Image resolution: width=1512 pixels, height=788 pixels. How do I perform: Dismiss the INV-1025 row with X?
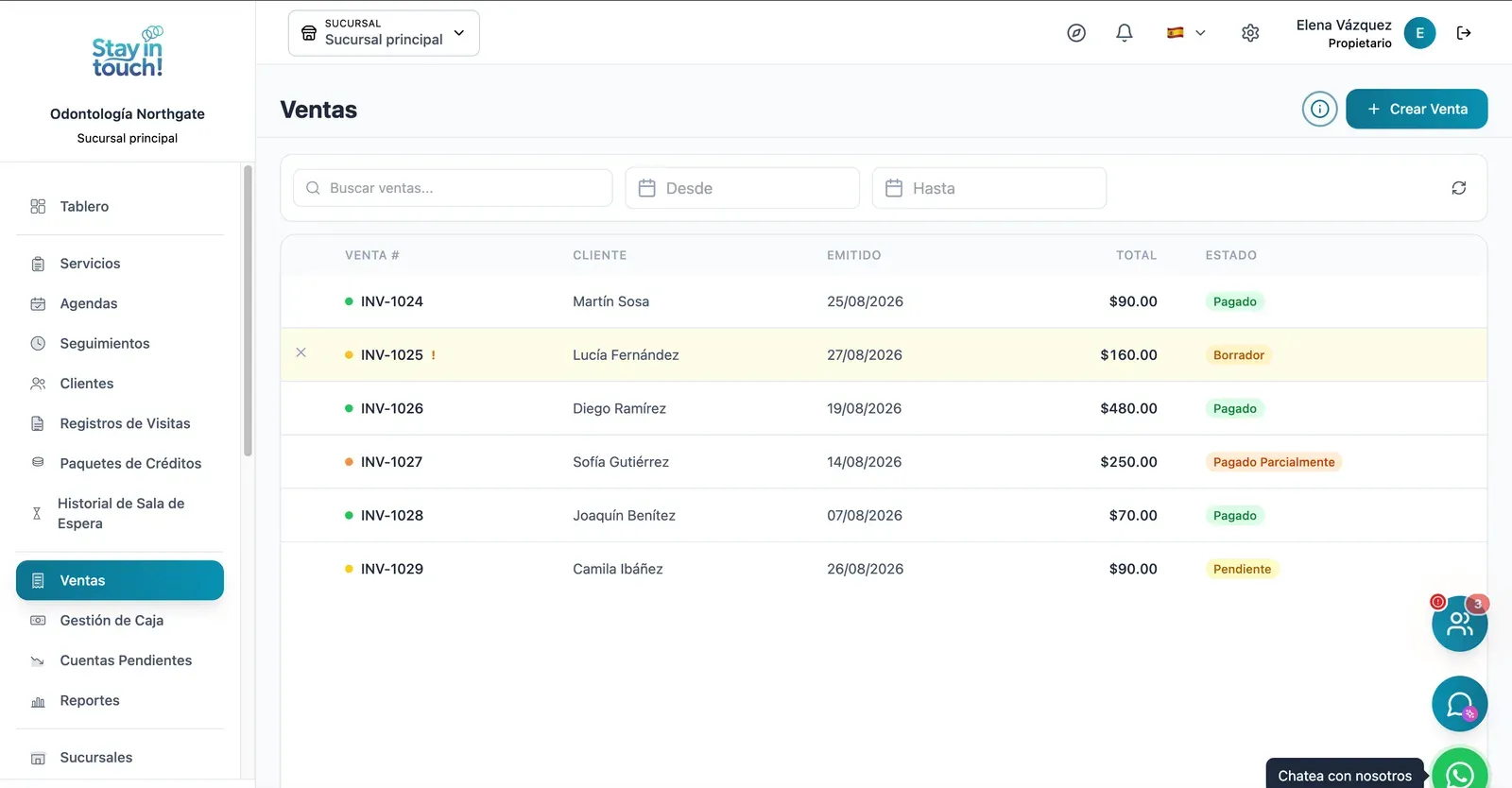301,352
